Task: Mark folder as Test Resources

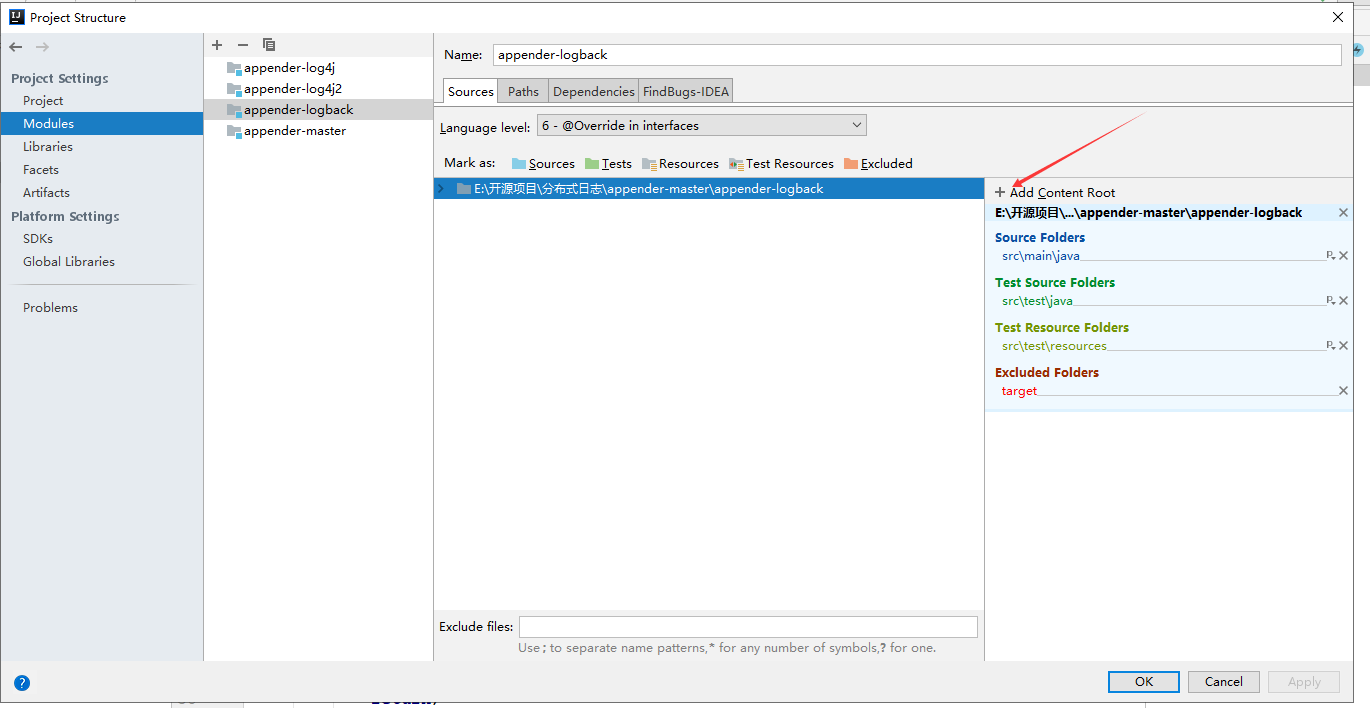Action: 781,164
